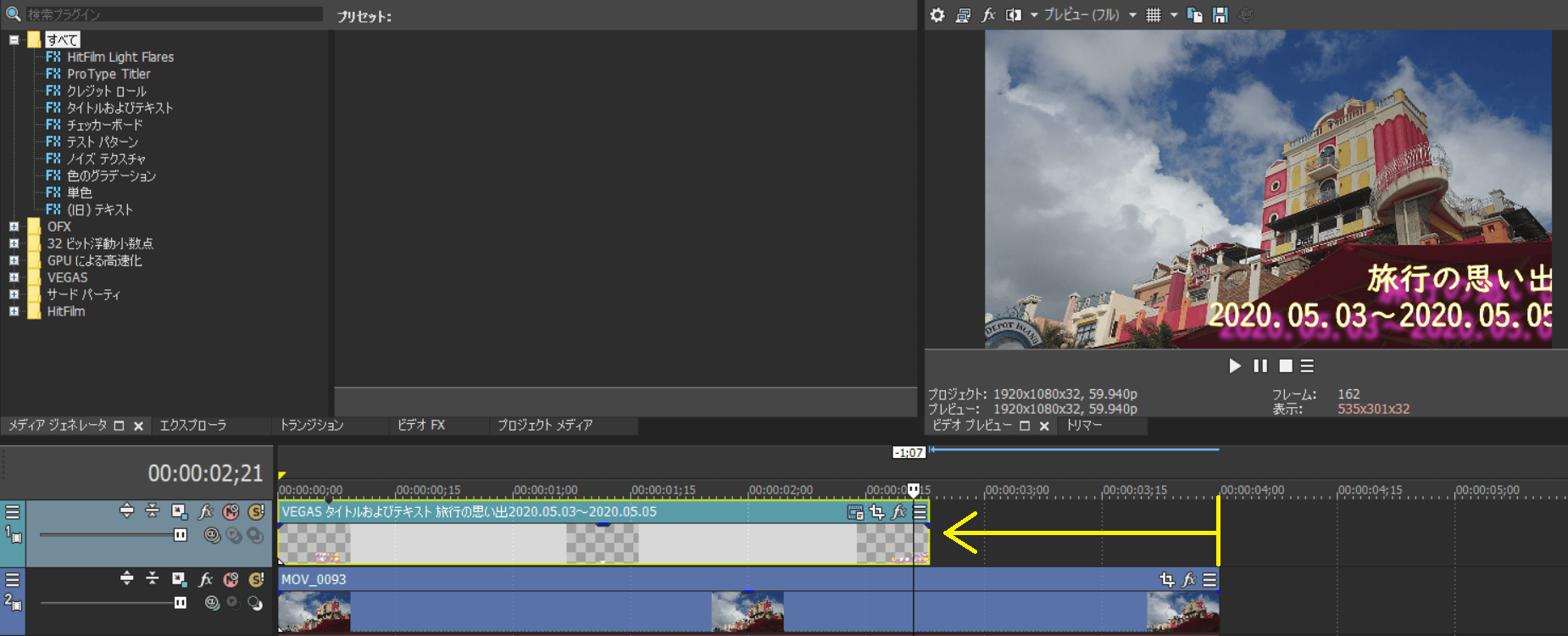Solo track 2

point(256,579)
